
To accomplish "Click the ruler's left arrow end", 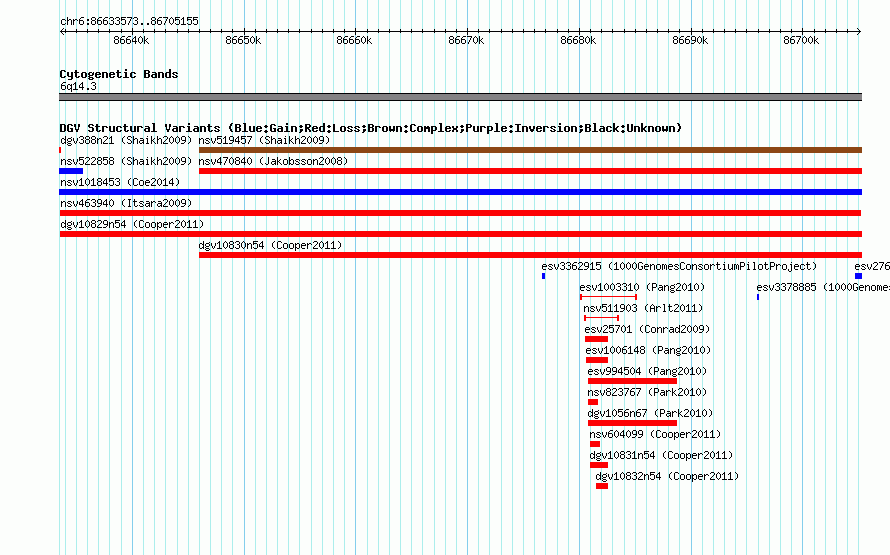I will pos(62,31).
